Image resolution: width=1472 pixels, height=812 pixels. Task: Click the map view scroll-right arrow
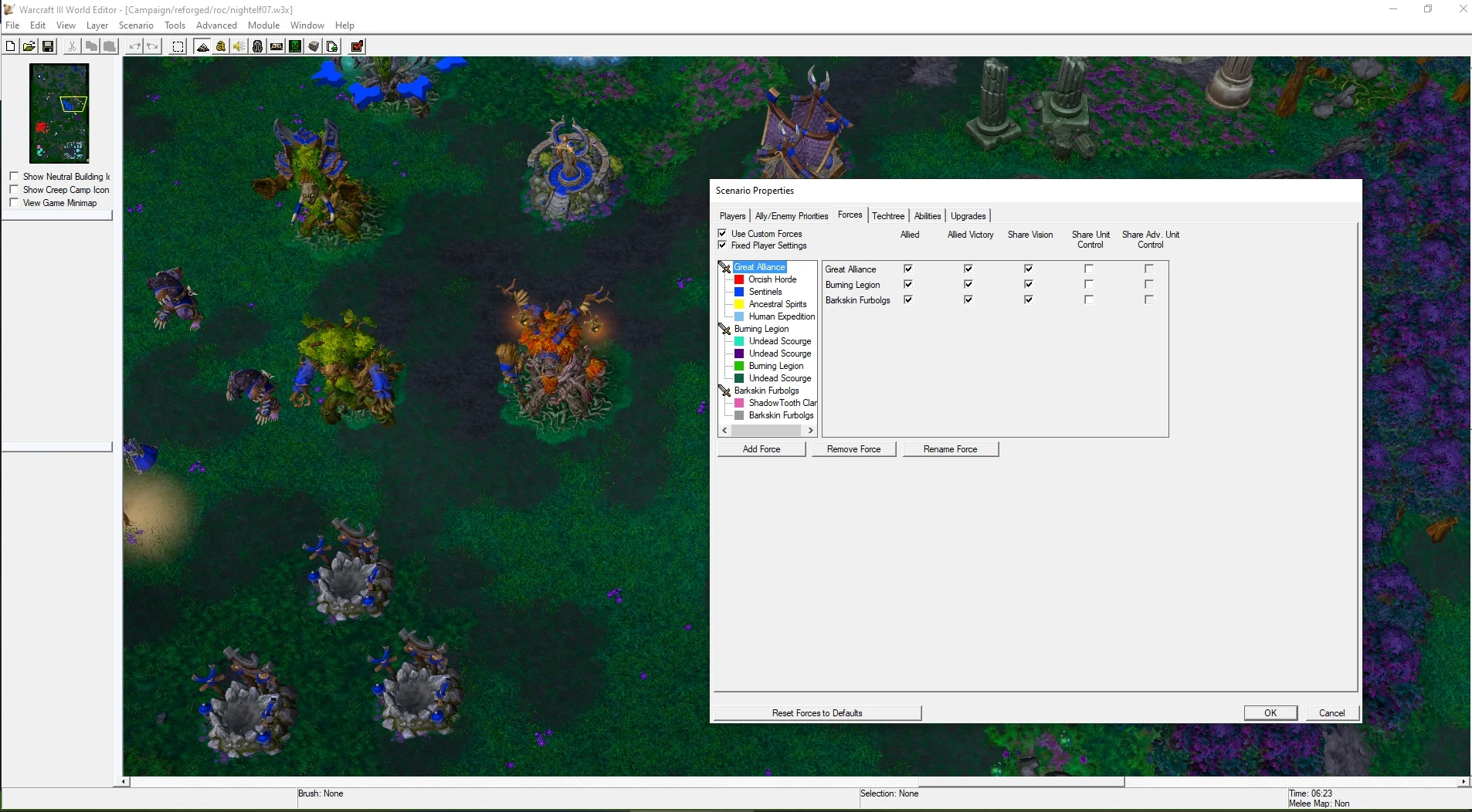1464,782
